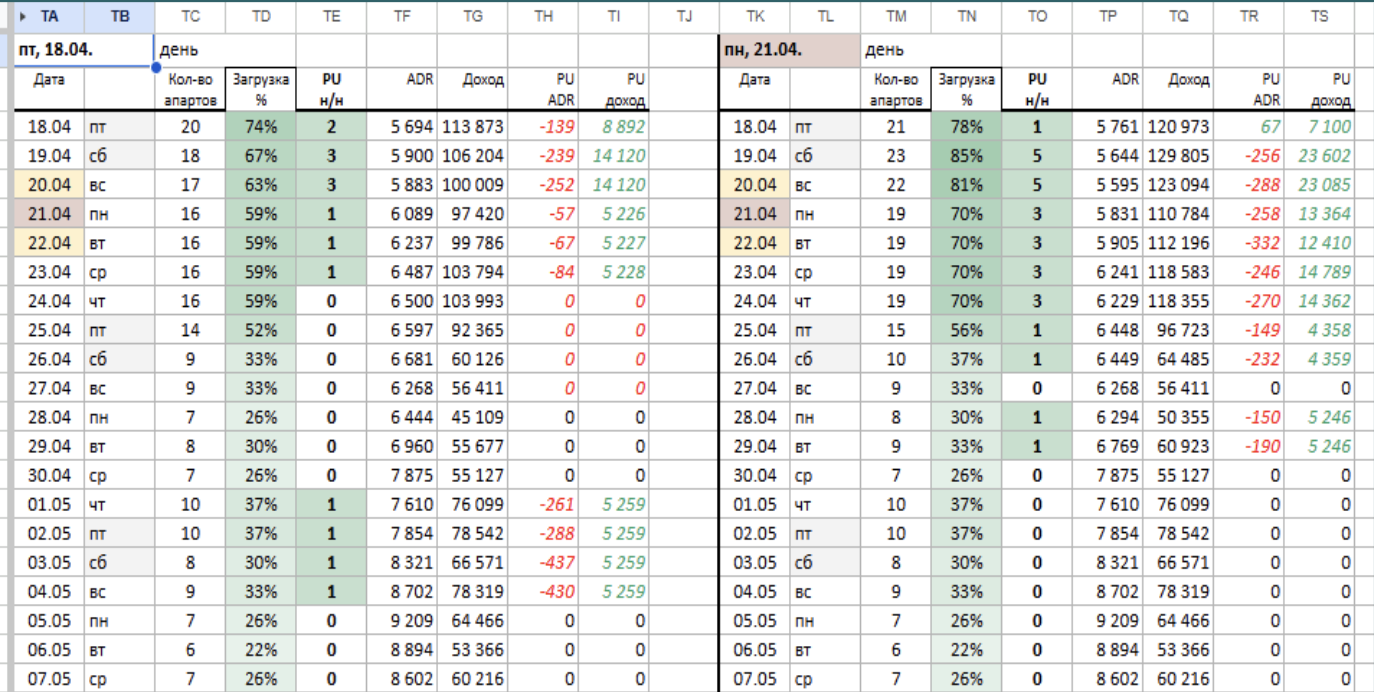The width and height of the screenshot is (1374, 692).
Task: Click the ADR value 6 500
Action: (x=401, y=301)
